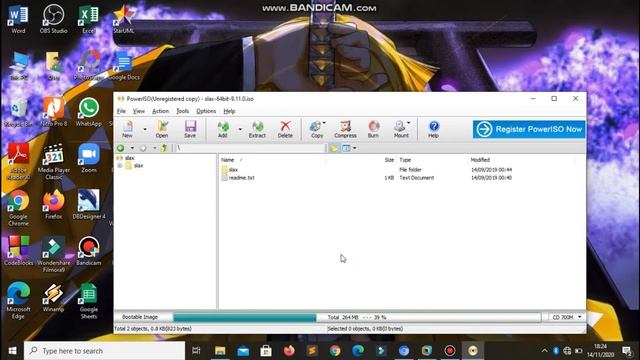Click the Mount toolbar icon
The image size is (640, 360).
[401, 129]
